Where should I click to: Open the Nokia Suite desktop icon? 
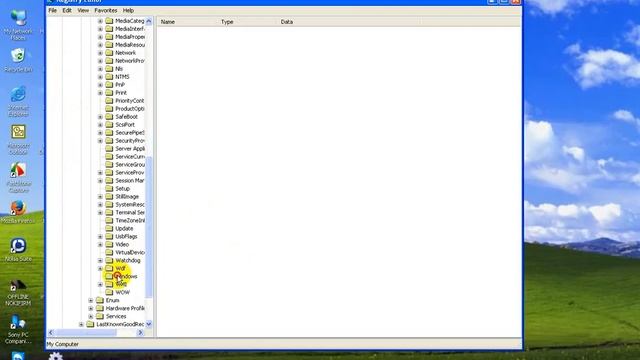click(x=18, y=250)
